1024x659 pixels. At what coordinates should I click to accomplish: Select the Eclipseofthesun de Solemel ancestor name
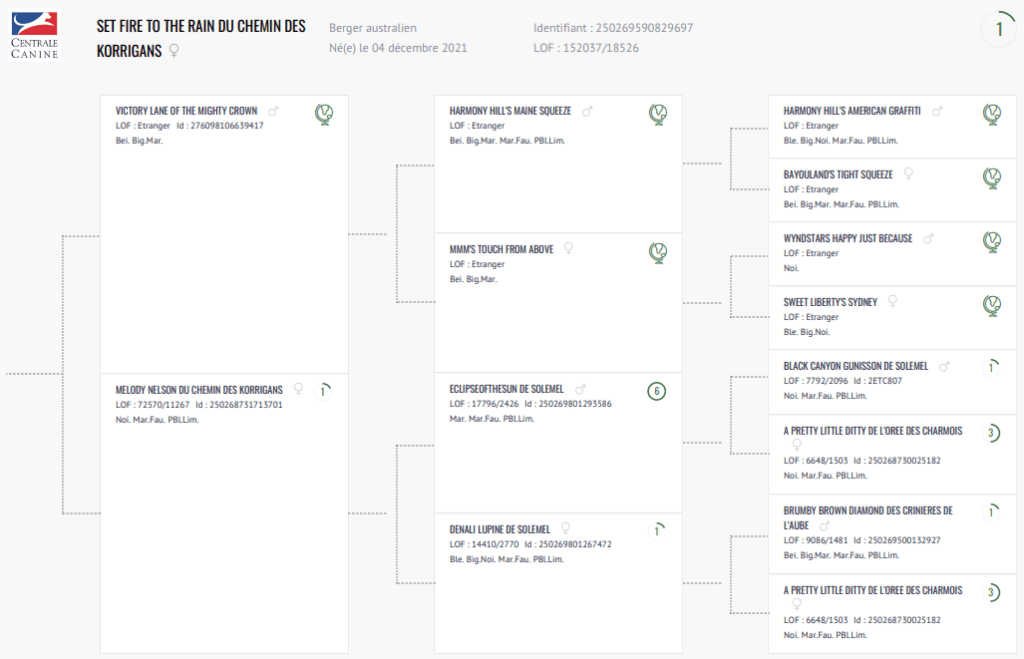click(506, 389)
